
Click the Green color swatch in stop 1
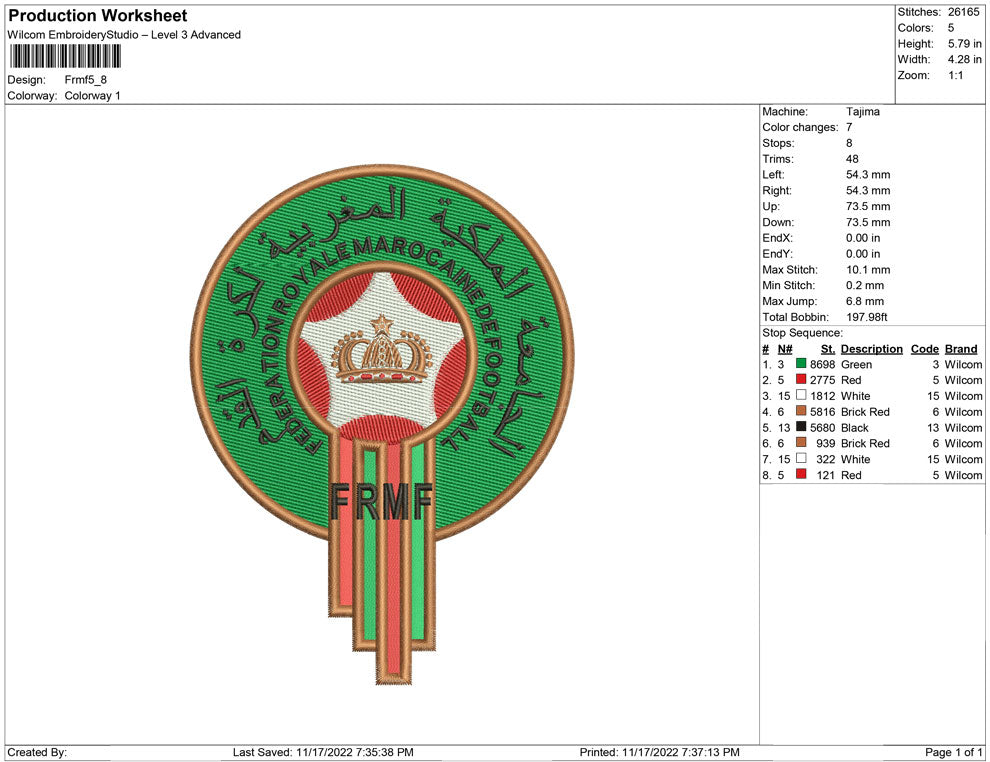click(801, 364)
